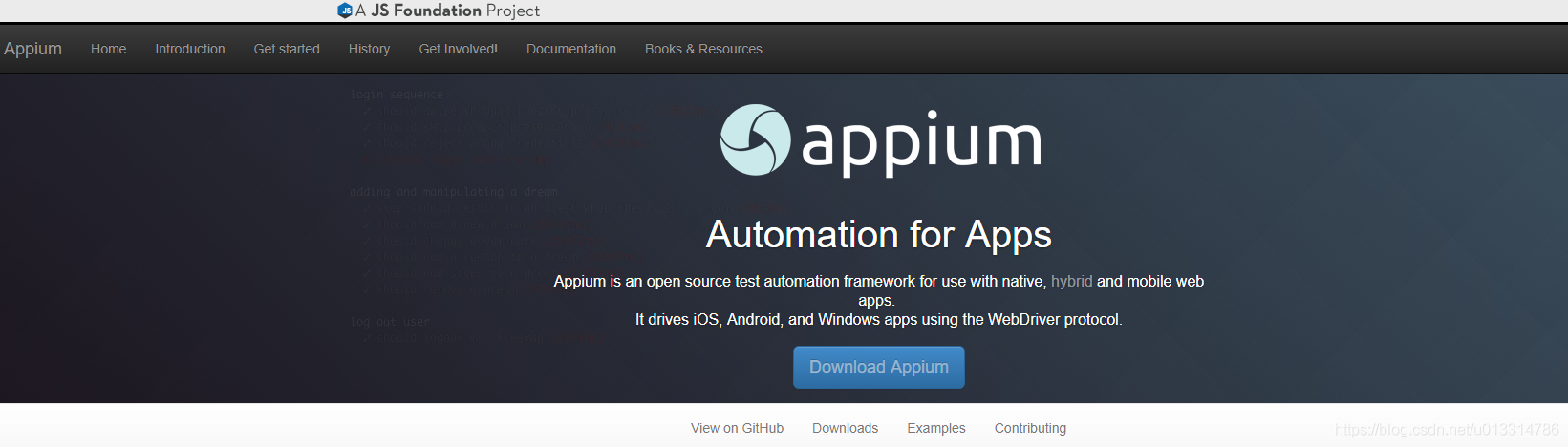Click the Appium swirl logo icon
Viewport: 1568px width, 447px height.
pyautogui.click(x=755, y=139)
